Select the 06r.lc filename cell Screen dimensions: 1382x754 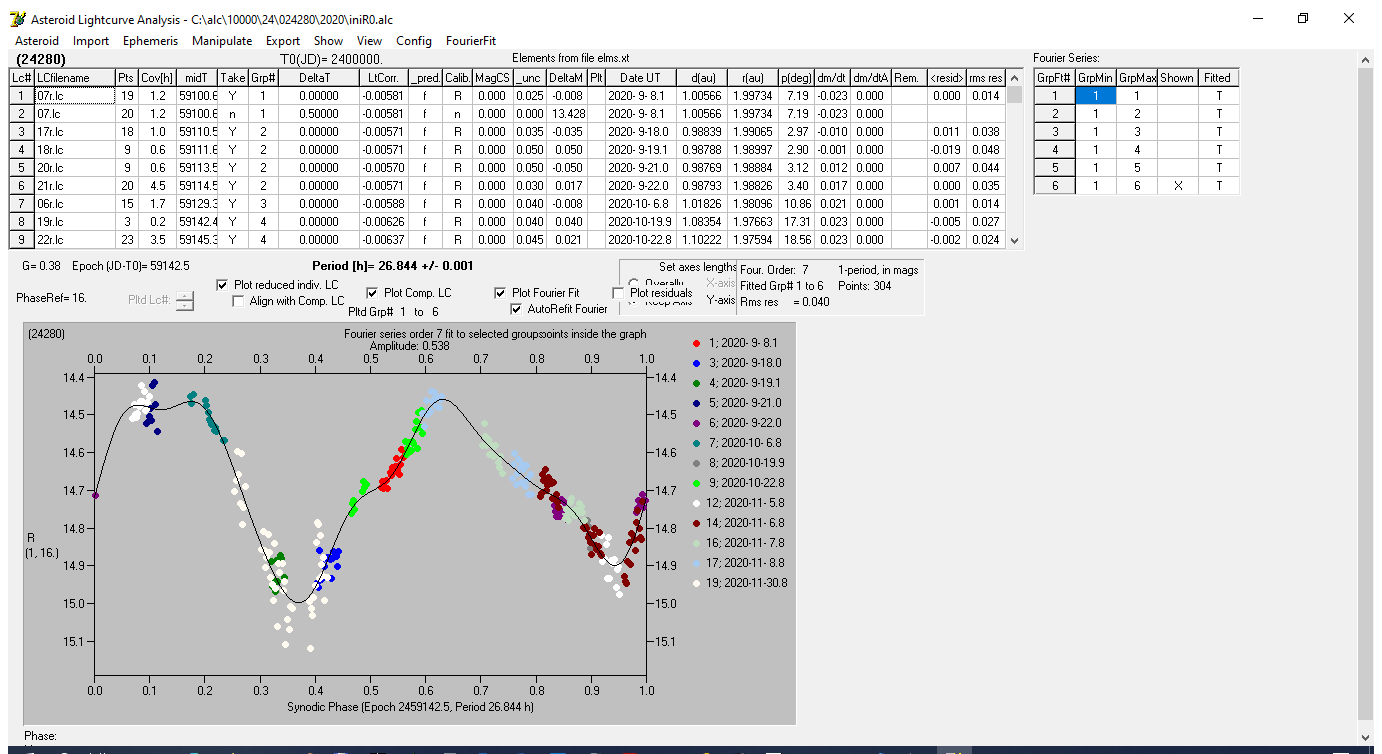point(73,204)
